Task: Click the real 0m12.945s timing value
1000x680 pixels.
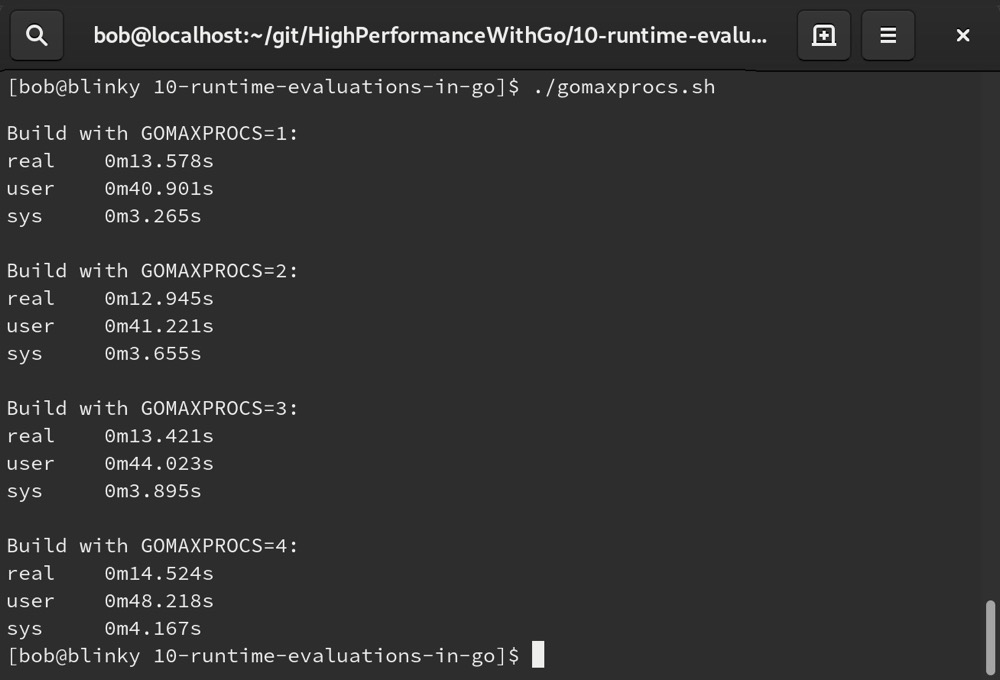Action: click(159, 299)
